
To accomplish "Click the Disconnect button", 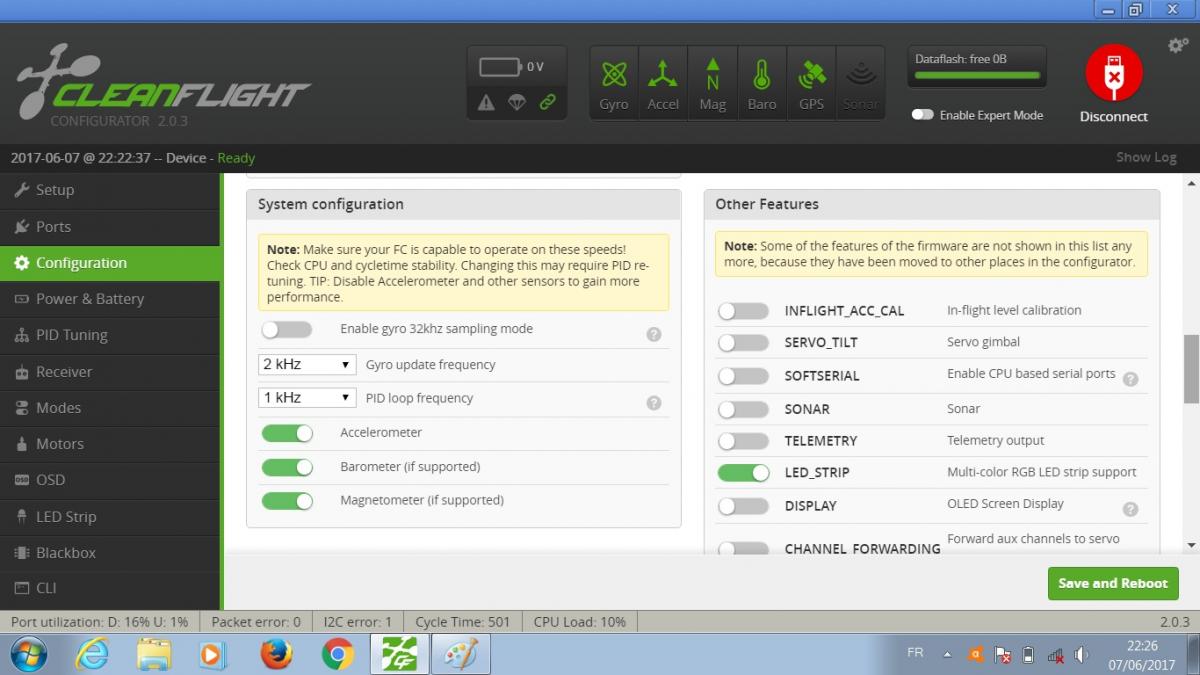I will [1113, 85].
